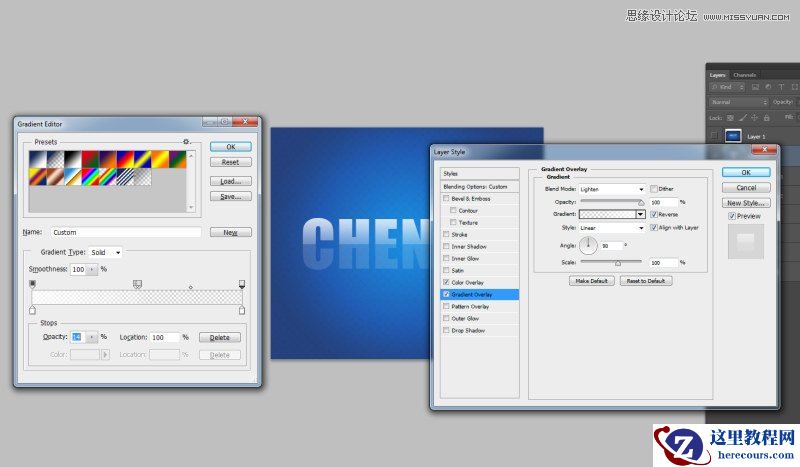
Task: Open Kind filter dropdown in Layers panel
Action: click(x=728, y=87)
